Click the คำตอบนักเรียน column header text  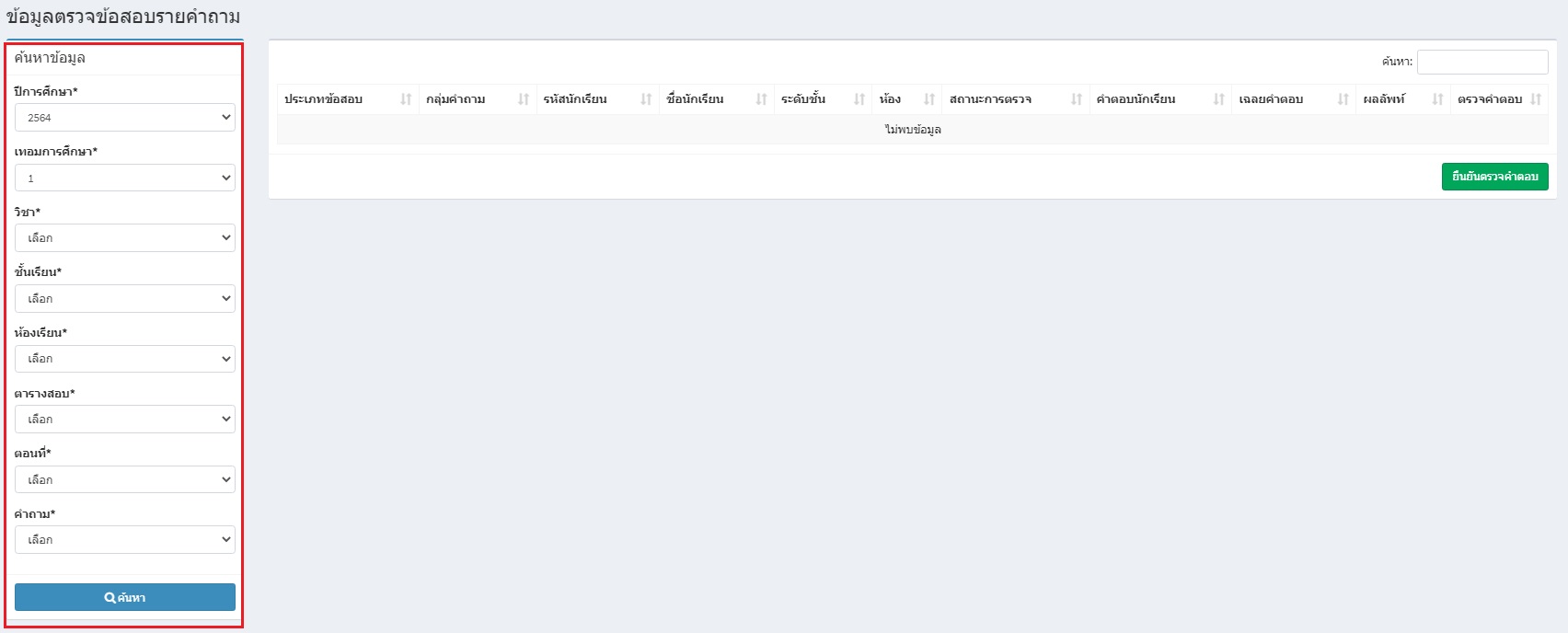point(1136,99)
